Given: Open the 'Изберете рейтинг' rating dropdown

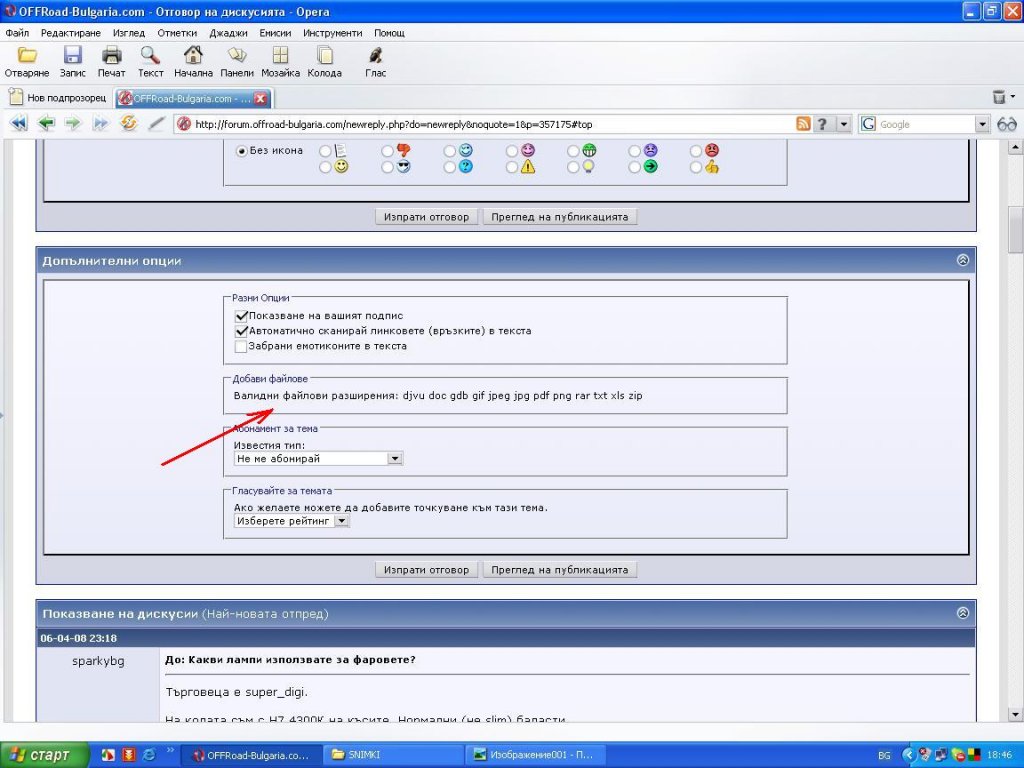Looking at the screenshot, I should 341,521.
